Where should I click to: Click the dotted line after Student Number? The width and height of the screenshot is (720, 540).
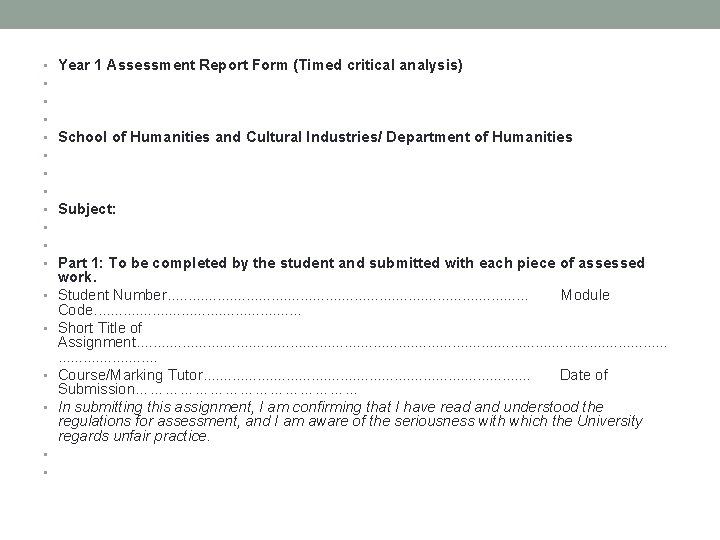pyautogui.click(x=348, y=295)
